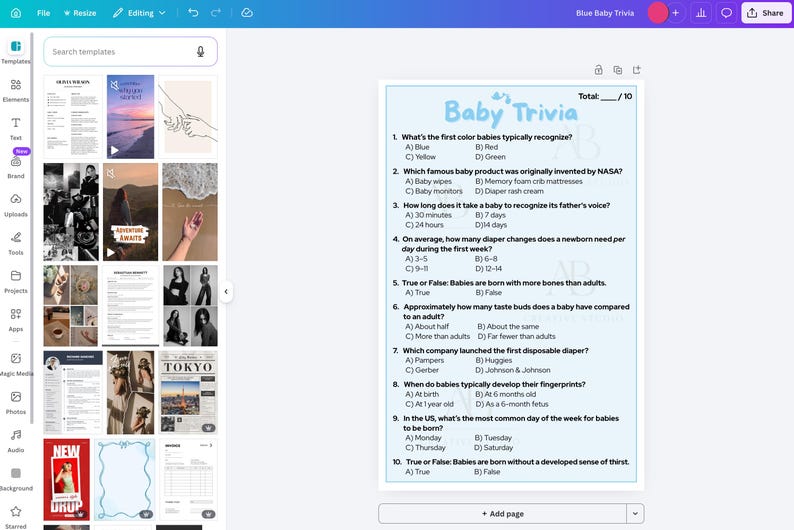Select the sunset beach video template

130,117
